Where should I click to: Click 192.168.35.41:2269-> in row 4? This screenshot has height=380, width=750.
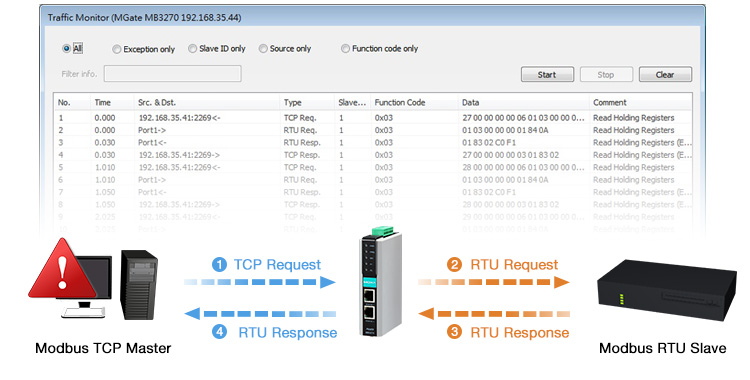click(179, 155)
